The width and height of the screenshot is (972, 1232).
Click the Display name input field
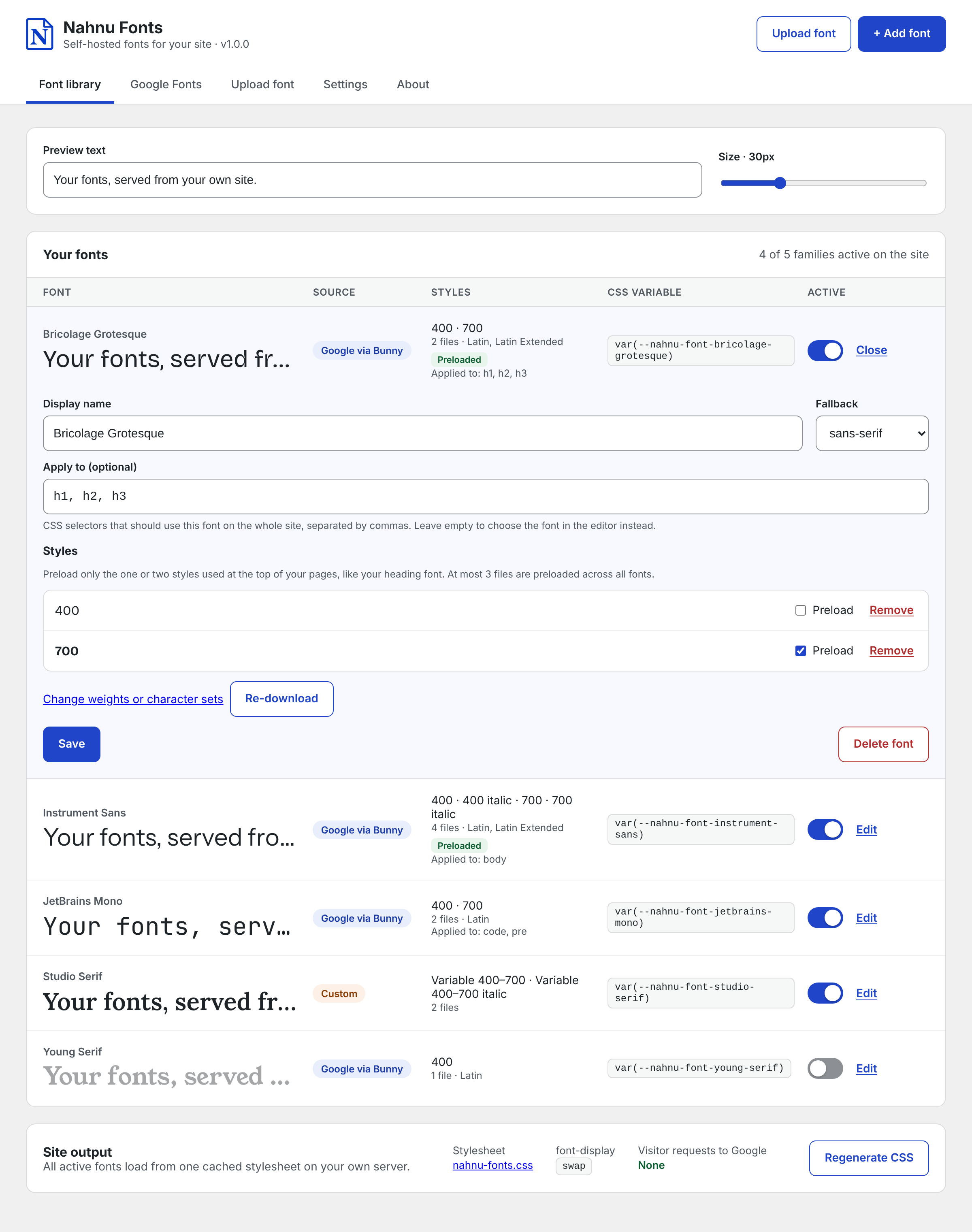[422, 434]
